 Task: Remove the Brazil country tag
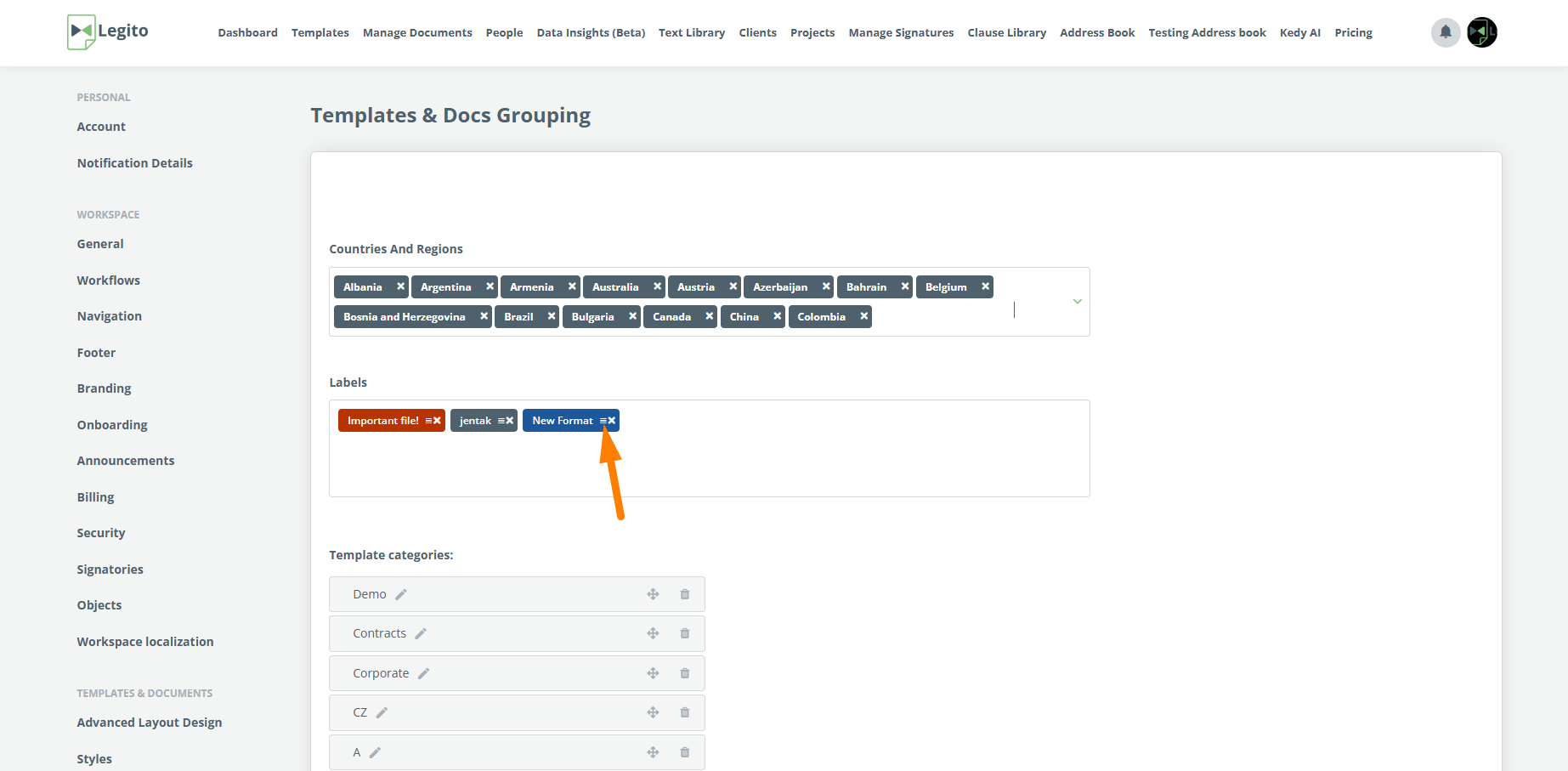coord(552,316)
